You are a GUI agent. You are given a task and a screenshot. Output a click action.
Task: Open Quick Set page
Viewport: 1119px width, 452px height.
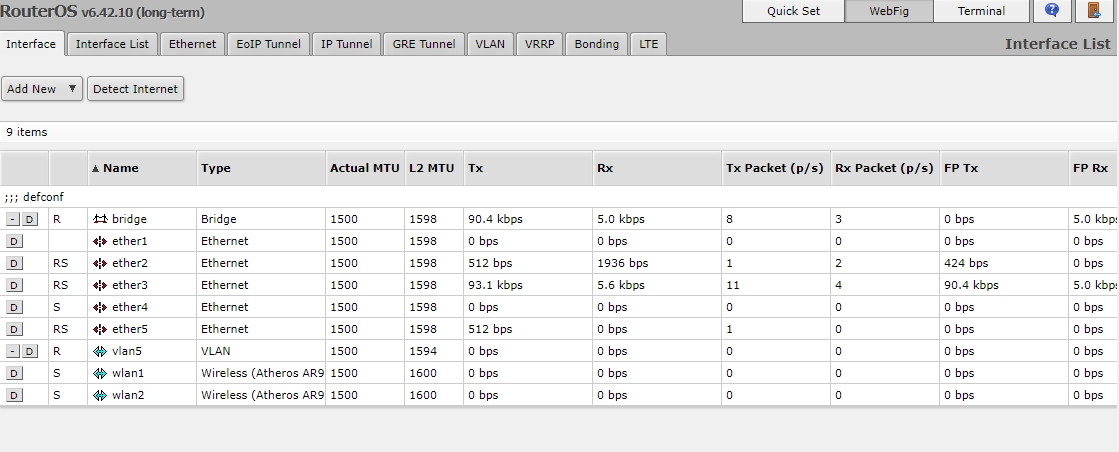pyautogui.click(x=794, y=11)
